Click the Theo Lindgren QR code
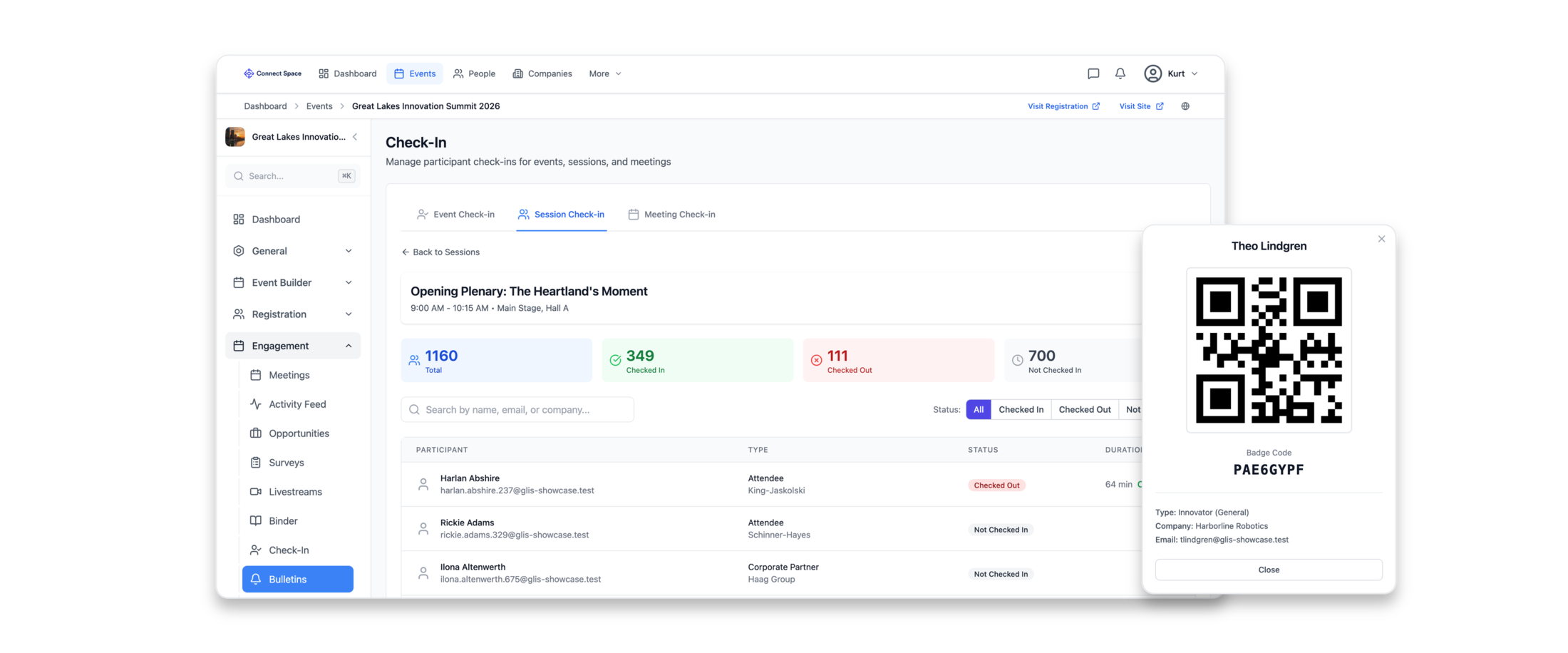Screen dimensions: 1568x653 pyautogui.click(x=1269, y=350)
